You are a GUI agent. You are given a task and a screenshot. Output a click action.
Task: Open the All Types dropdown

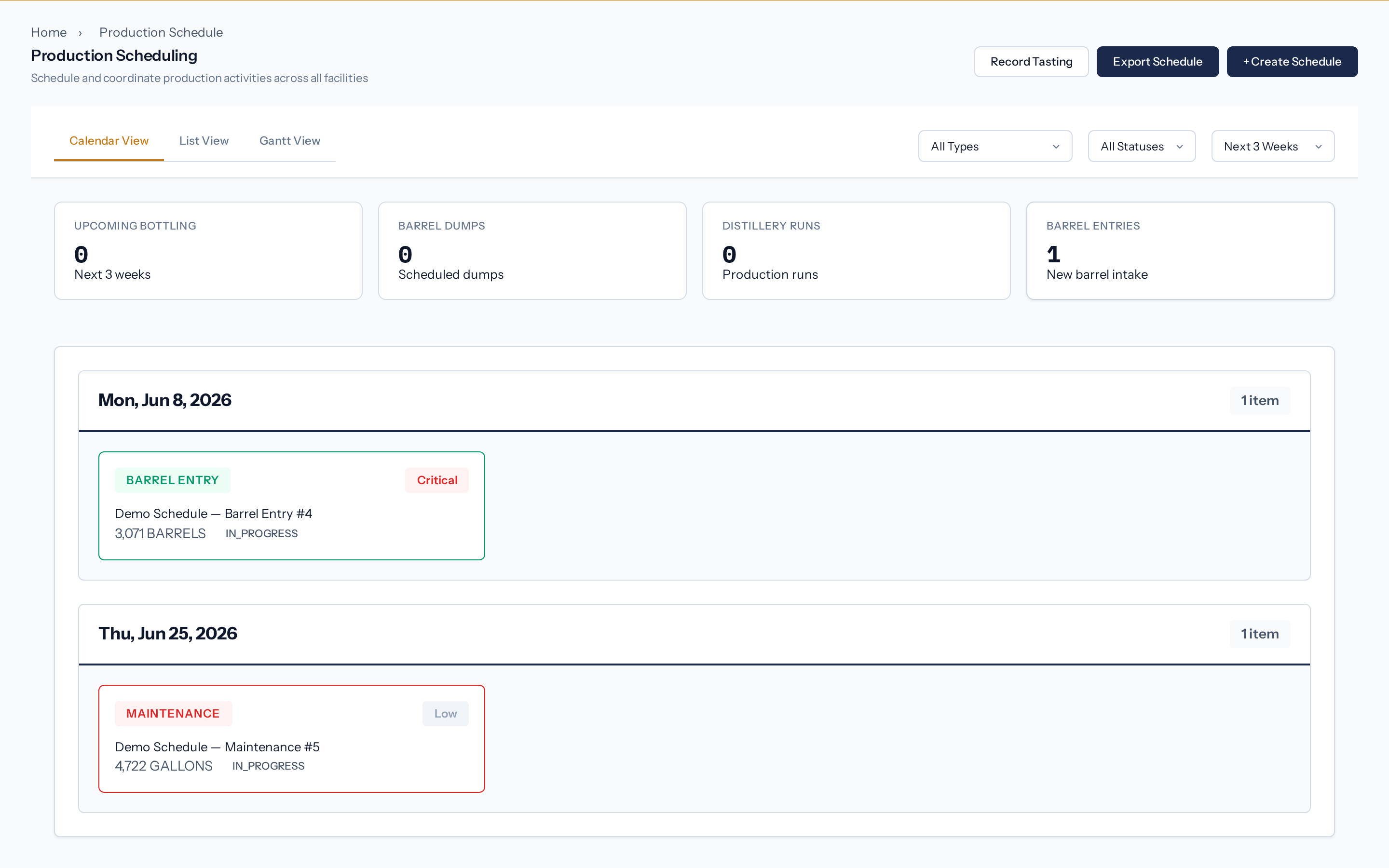994,147
